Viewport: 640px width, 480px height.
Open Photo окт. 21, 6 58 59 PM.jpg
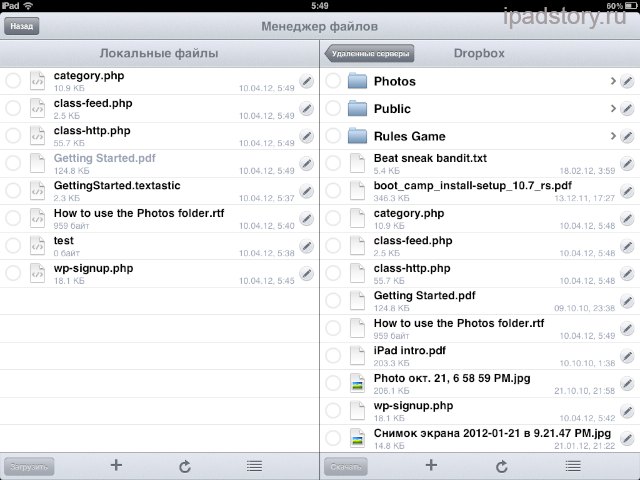[x=480, y=384]
